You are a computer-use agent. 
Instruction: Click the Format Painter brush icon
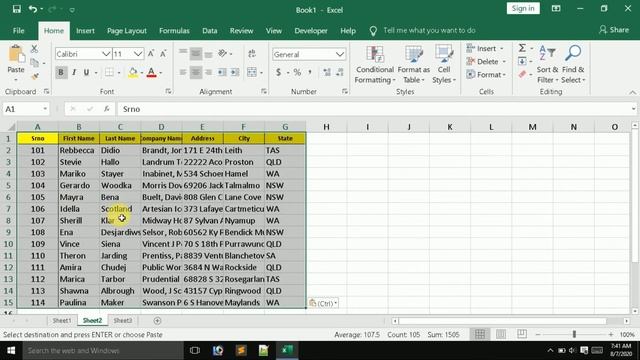click(x=35, y=76)
